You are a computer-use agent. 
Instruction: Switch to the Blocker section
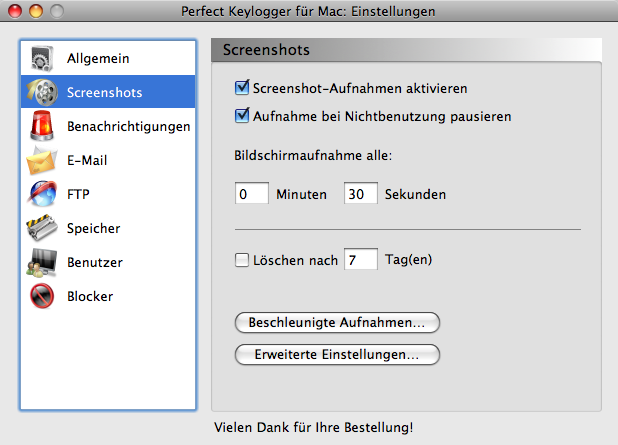pyautogui.click(x=108, y=296)
